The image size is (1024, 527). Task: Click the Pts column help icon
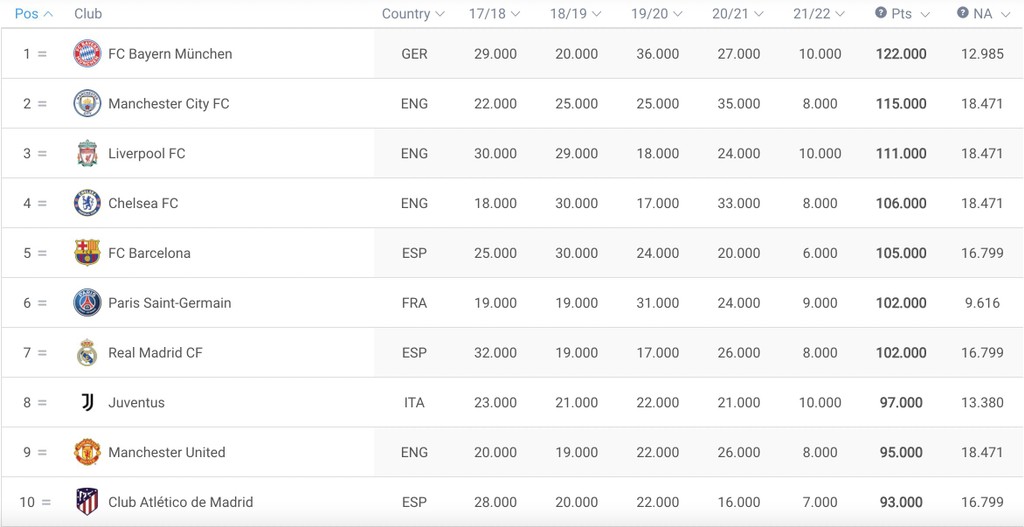click(881, 13)
